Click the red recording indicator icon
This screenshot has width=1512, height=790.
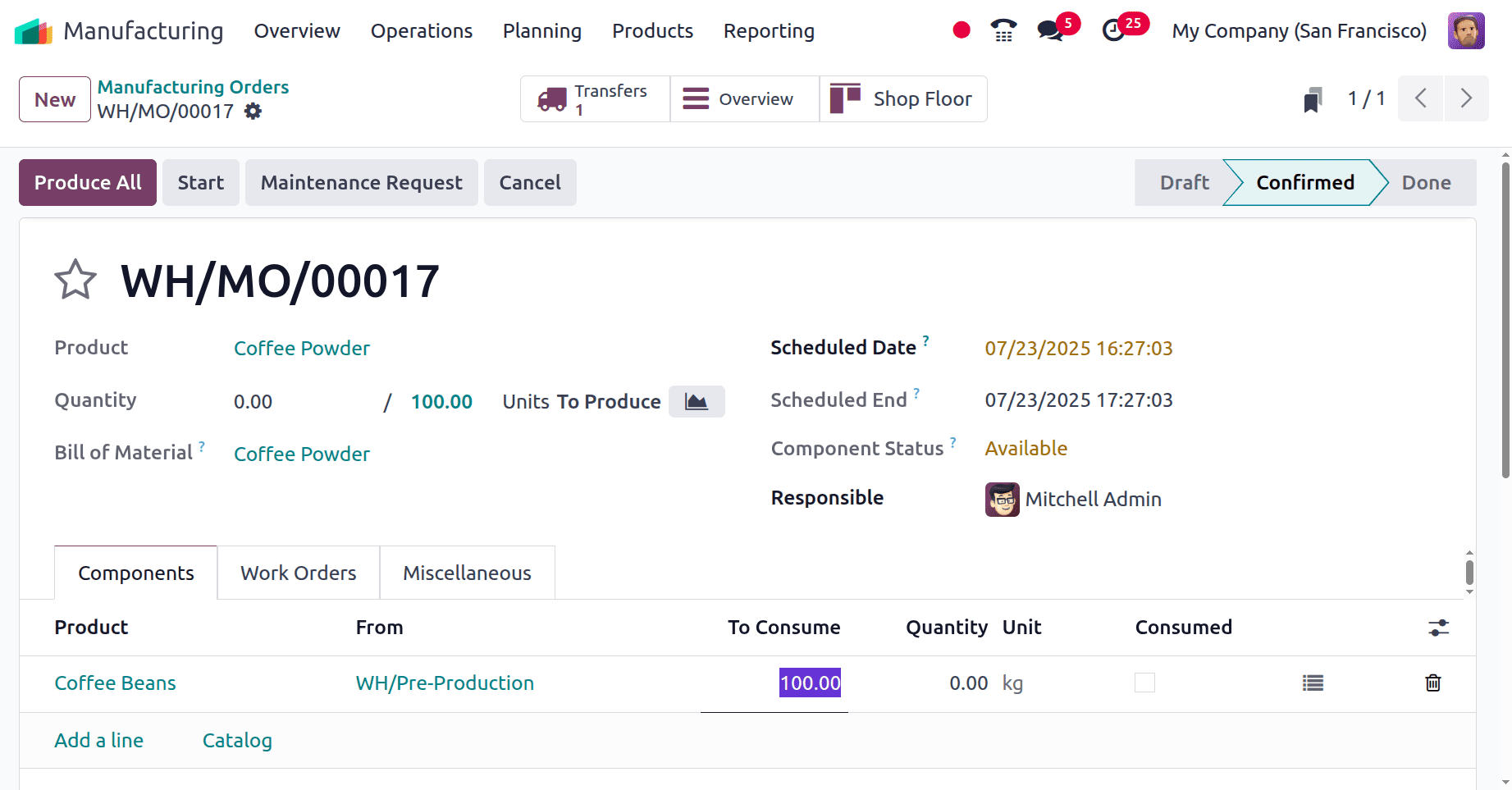[x=962, y=30]
